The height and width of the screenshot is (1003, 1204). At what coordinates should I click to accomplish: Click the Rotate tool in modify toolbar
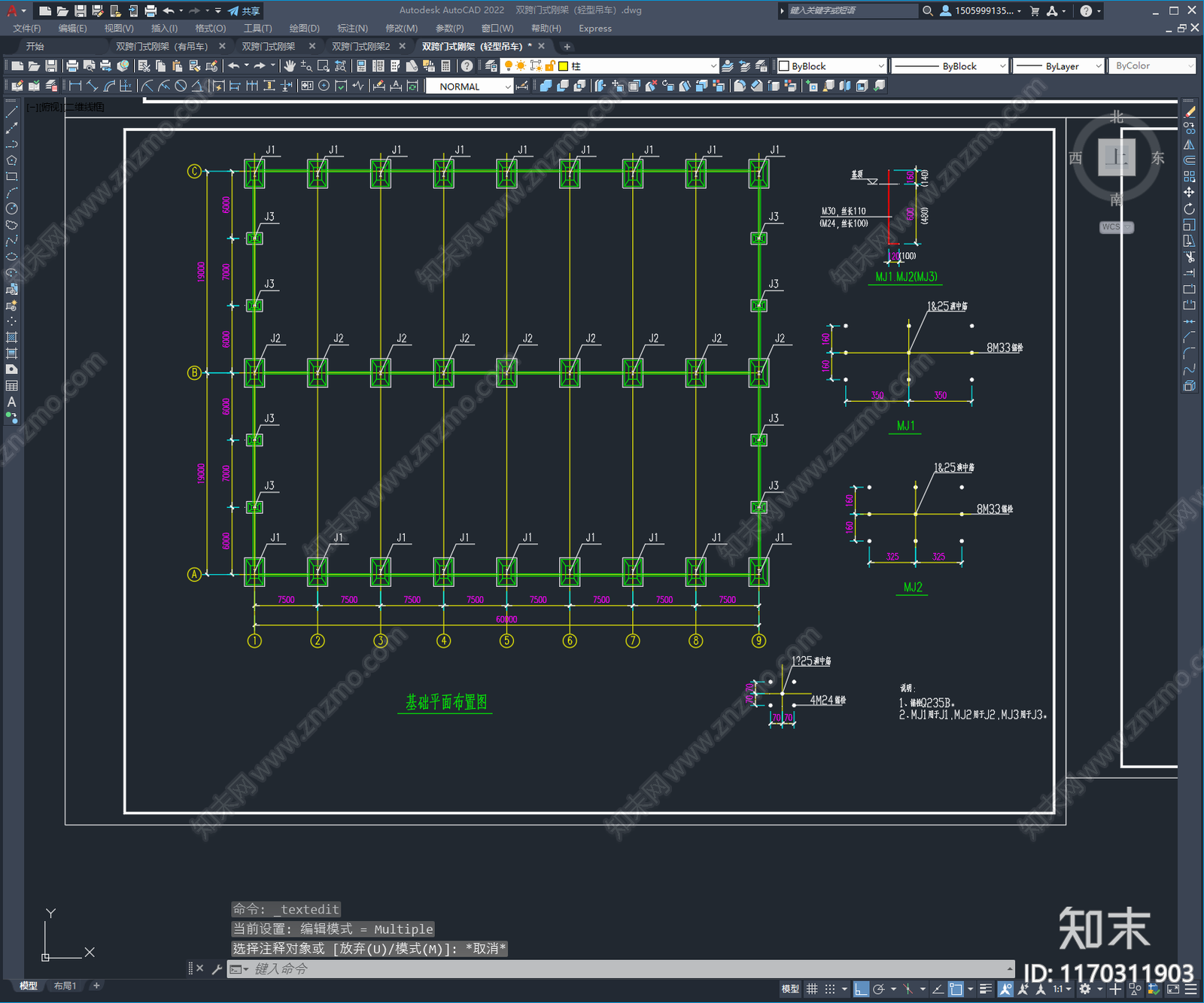tap(1190, 208)
